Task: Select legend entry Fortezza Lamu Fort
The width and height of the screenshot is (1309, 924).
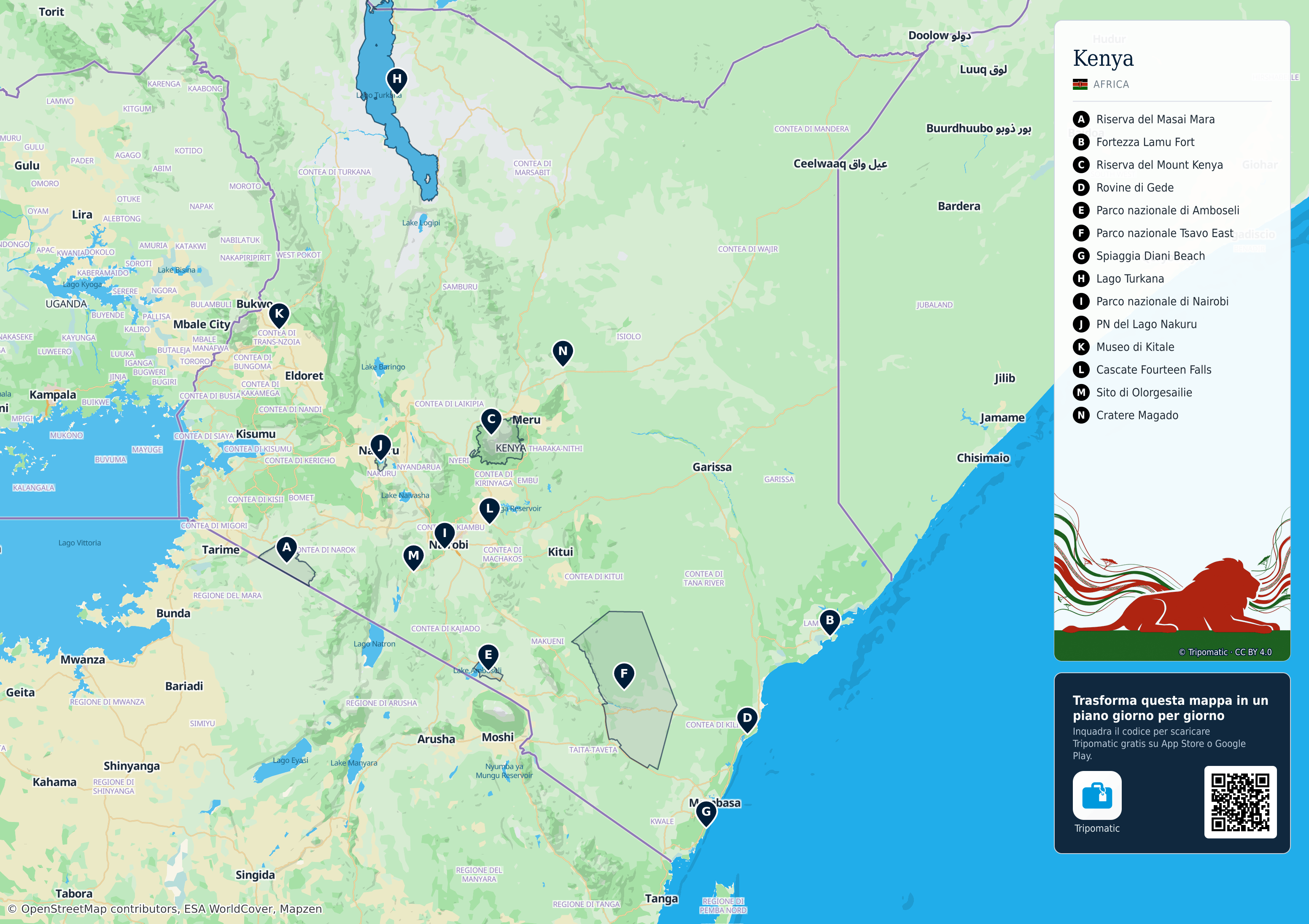Action: pyautogui.click(x=1145, y=142)
